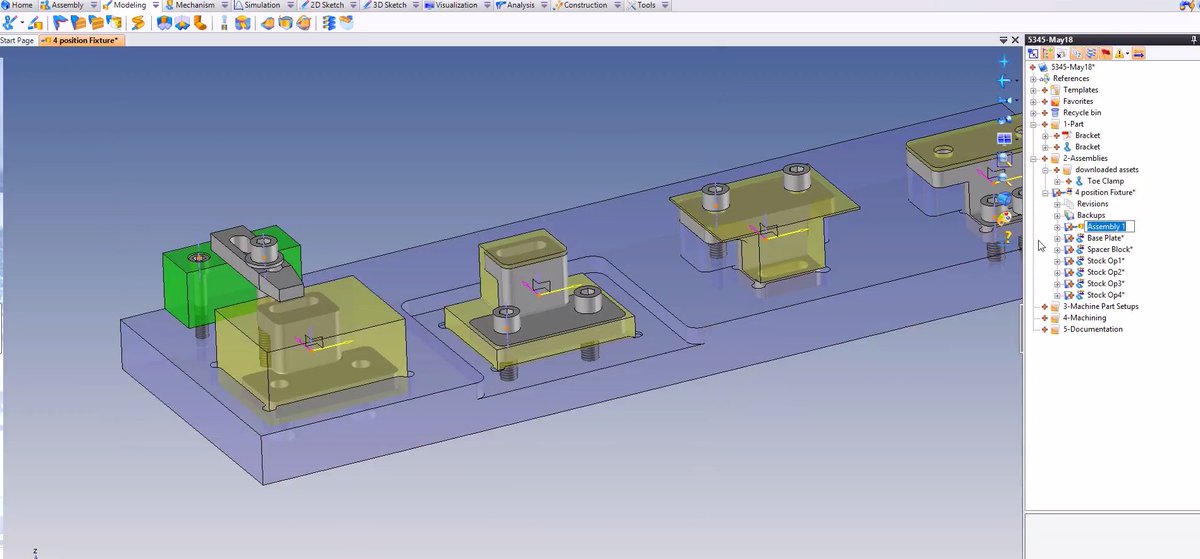Switch to the Start Page document tab

(17, 40)
